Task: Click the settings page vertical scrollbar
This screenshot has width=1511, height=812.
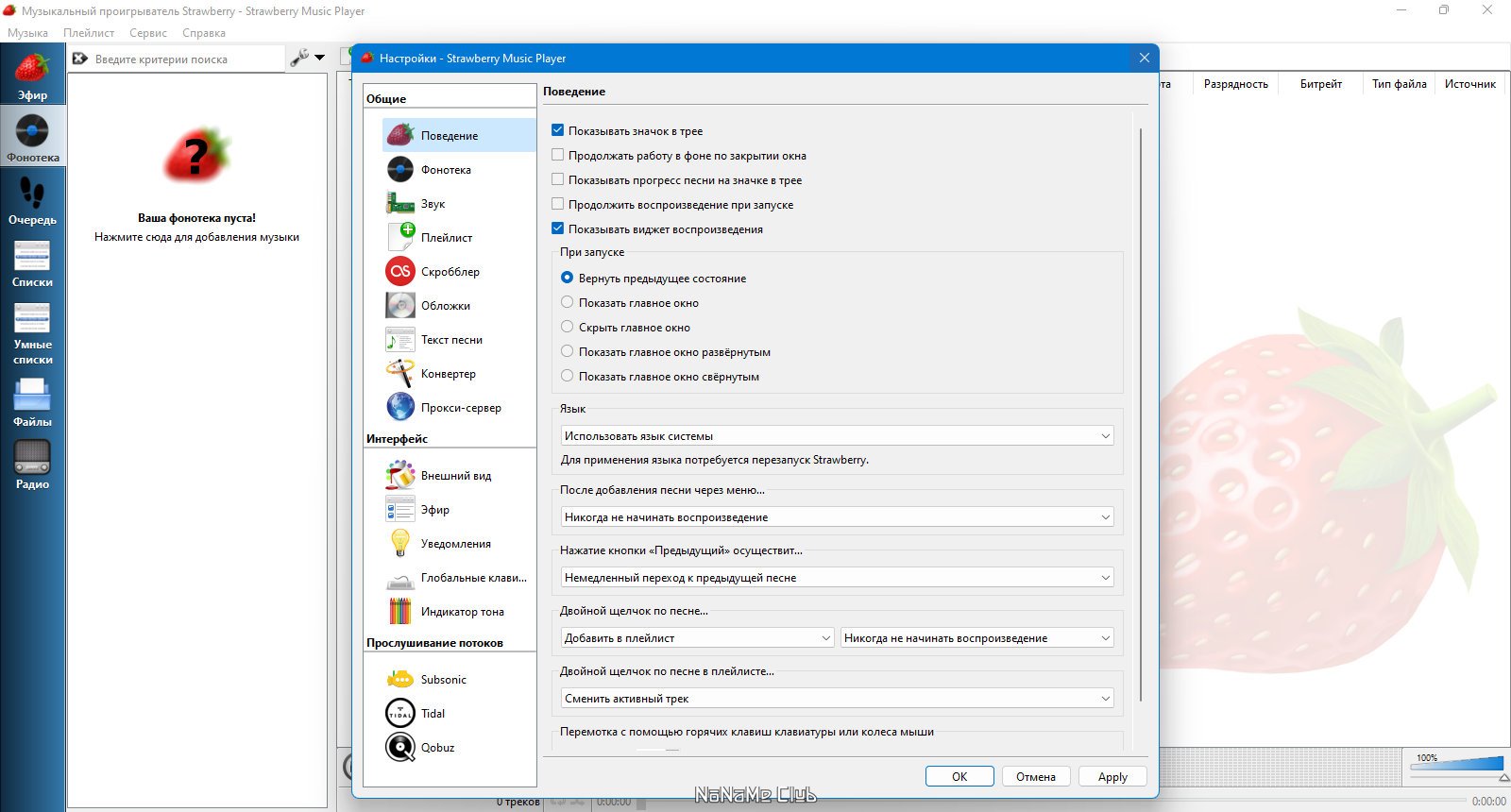Action: 1141,415
